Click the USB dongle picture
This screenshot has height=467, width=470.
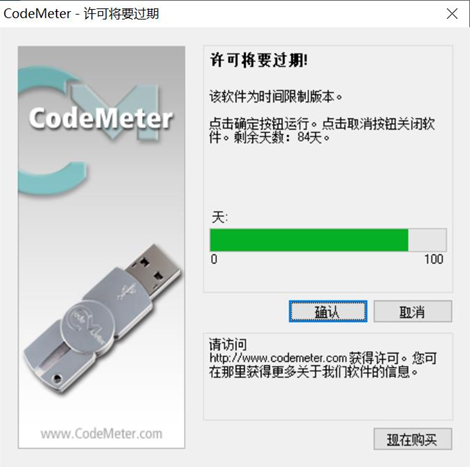102,319
